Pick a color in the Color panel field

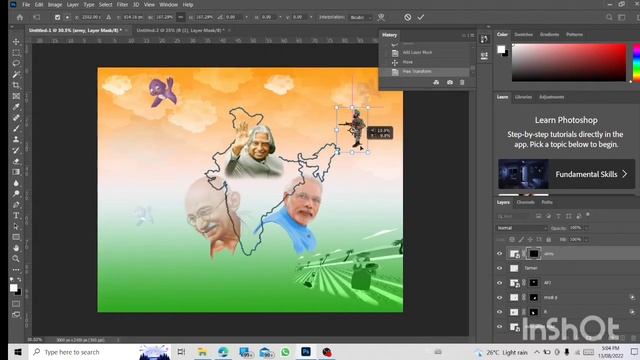pyautogui.click(x=569, y=62)
